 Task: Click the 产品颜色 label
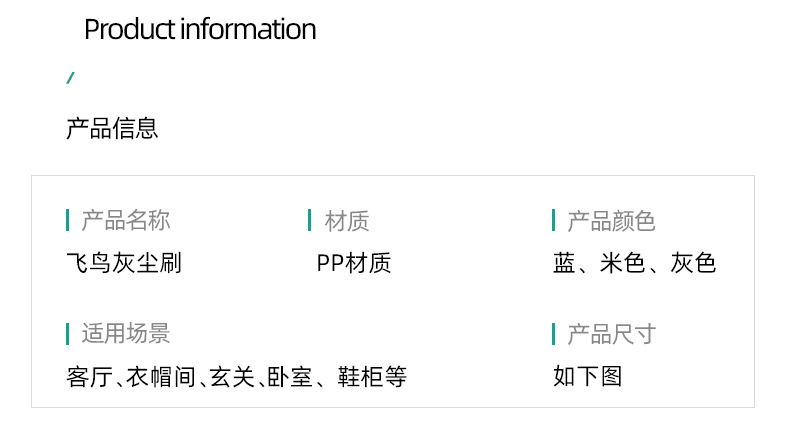611,220
